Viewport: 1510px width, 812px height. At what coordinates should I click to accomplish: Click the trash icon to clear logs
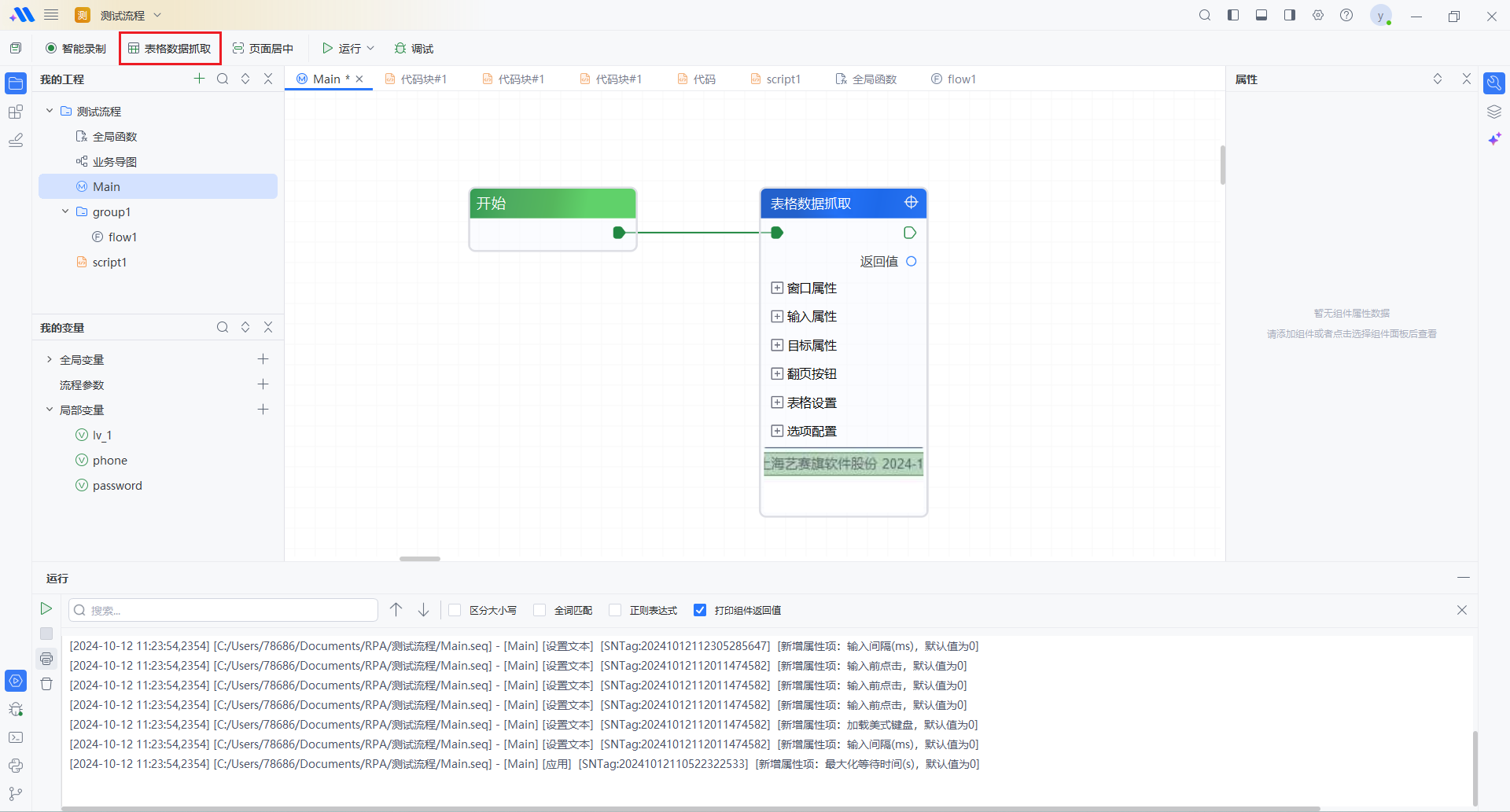[x=46, y=684]
